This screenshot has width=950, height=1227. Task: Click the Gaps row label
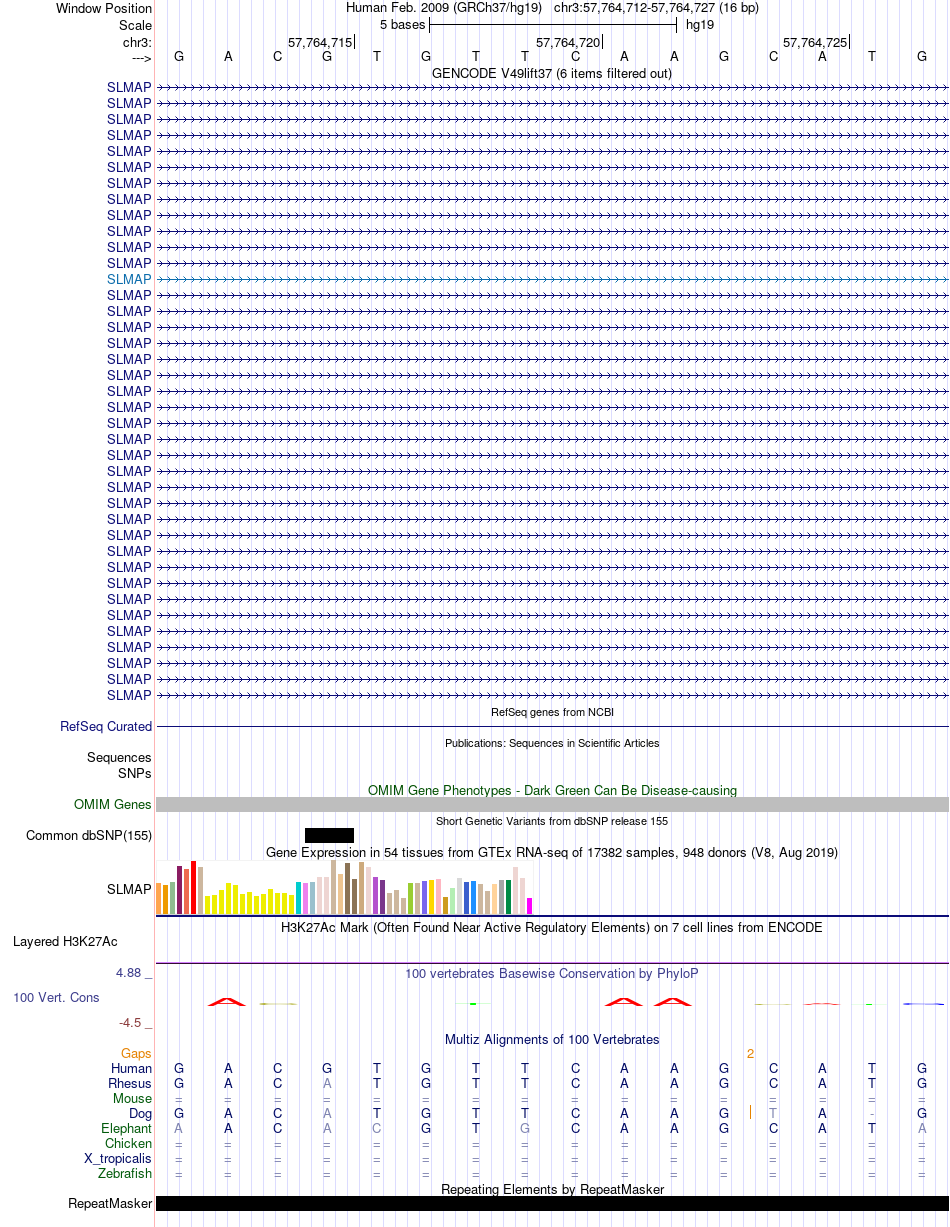(136, 1053)
